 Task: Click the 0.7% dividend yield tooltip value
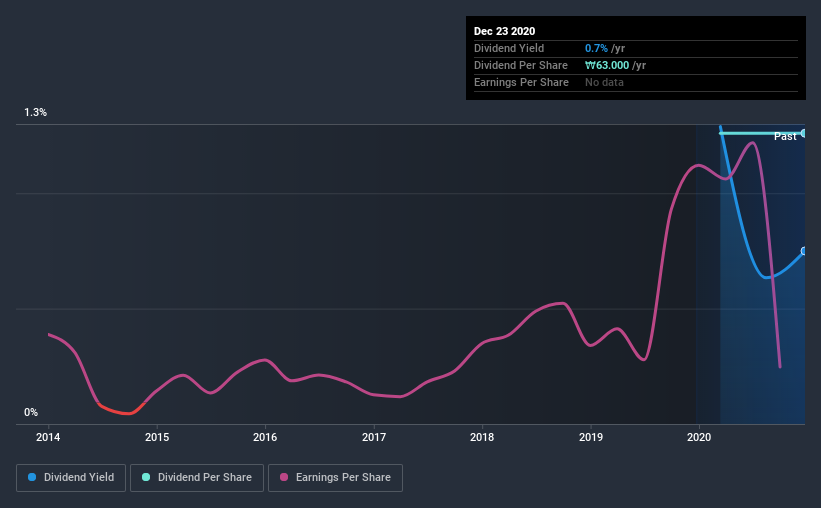pyautogui.click(x=596, y=49)
